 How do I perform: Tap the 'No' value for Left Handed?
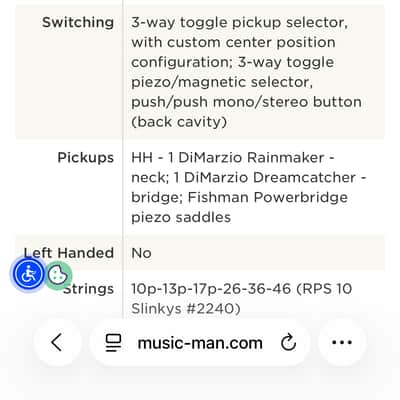(x=141, y=253)
